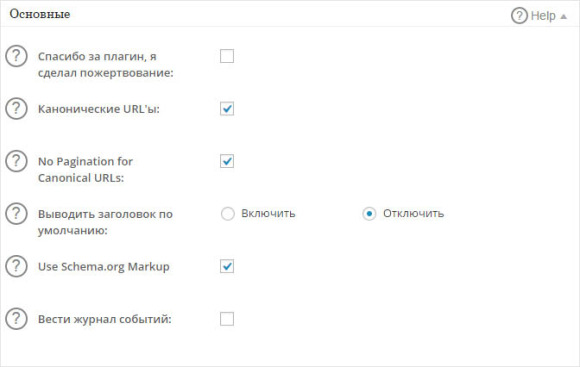Click the circled question icon near Help
Image resolution: width=580 pixels, height=367 pixels.
tap(519, 16)
